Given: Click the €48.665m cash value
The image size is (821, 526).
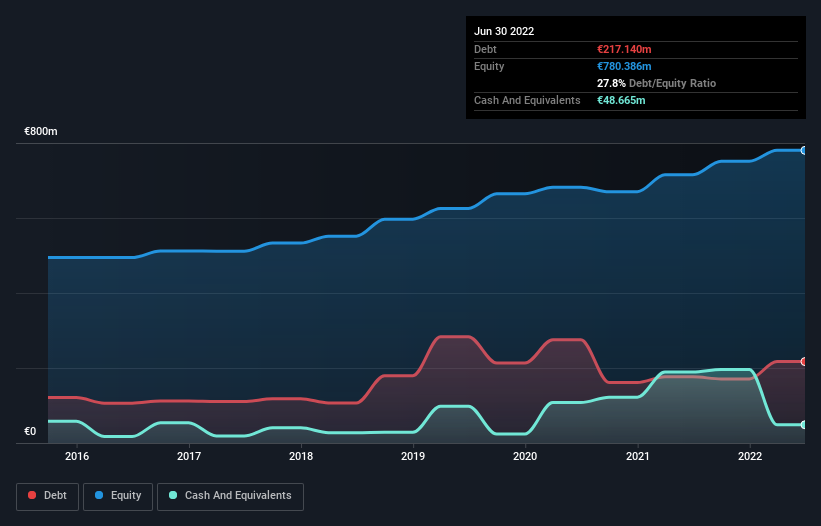Looking at the screenshot, I should pos(621,100).
